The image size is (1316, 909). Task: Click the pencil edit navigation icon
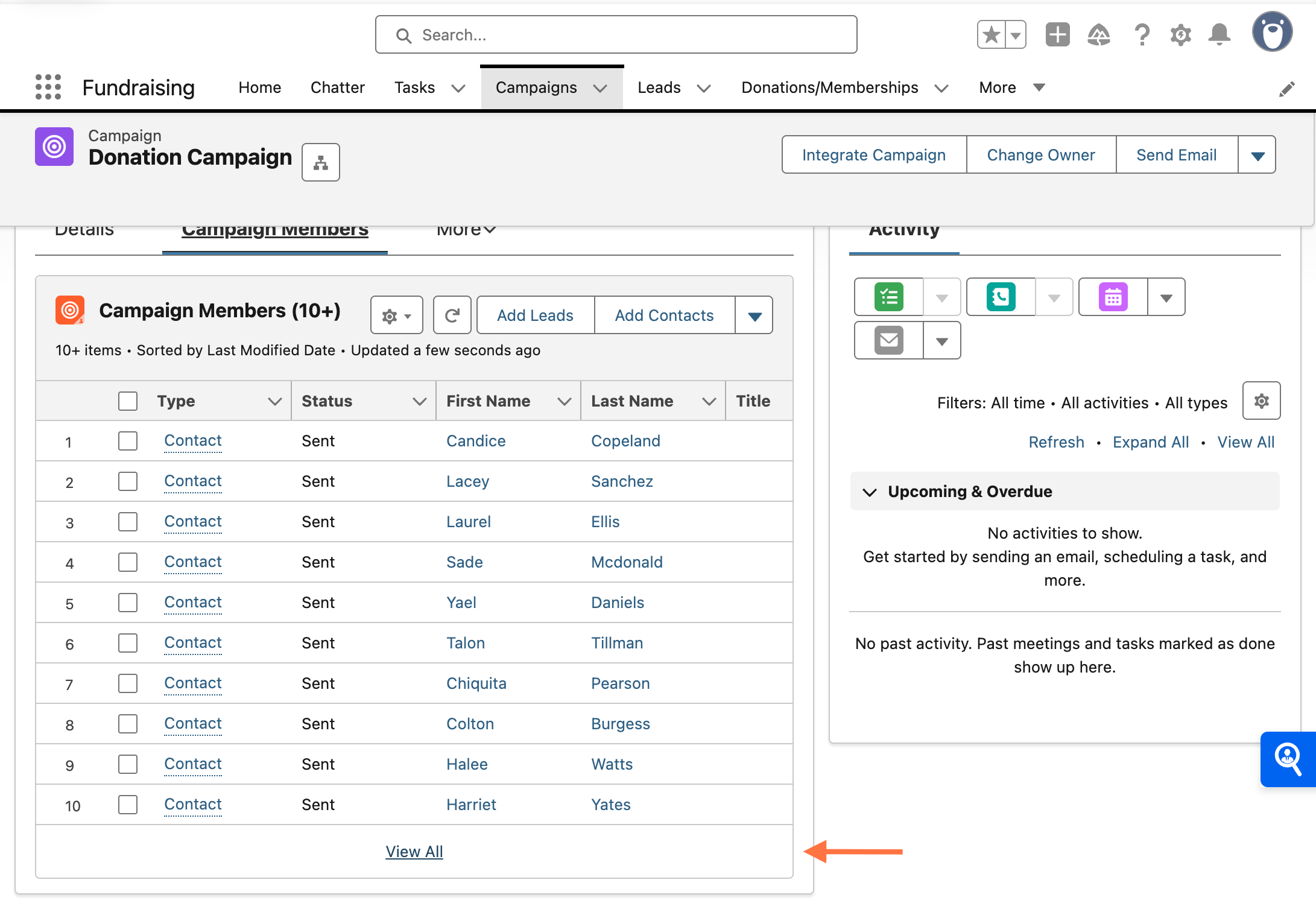(x=1286, y=89)
